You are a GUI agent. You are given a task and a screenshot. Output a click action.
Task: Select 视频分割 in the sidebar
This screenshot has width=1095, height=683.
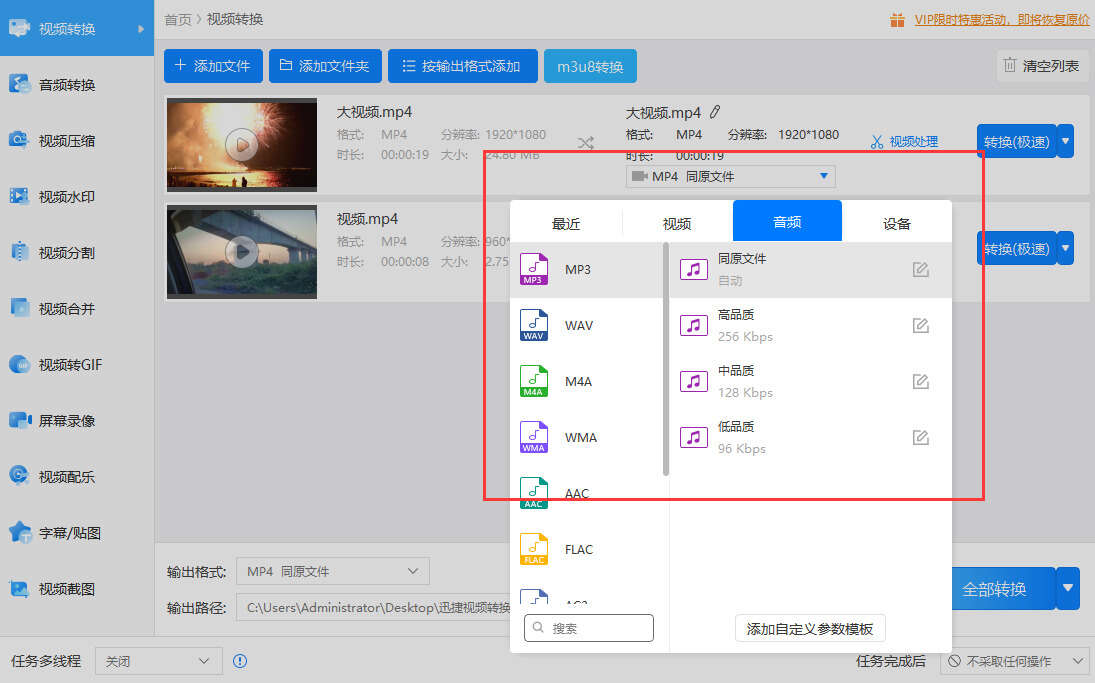tap(77, 252)
